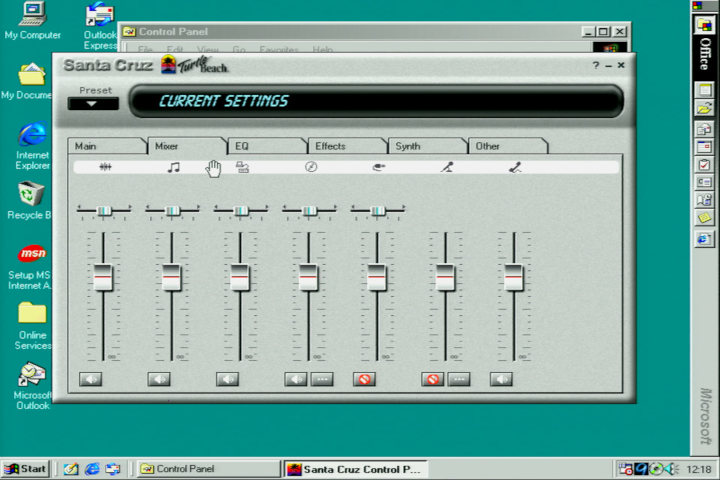Click the line-in plug channel icon
Viewport: 720px width, 480px height.
tap(378, 167)
